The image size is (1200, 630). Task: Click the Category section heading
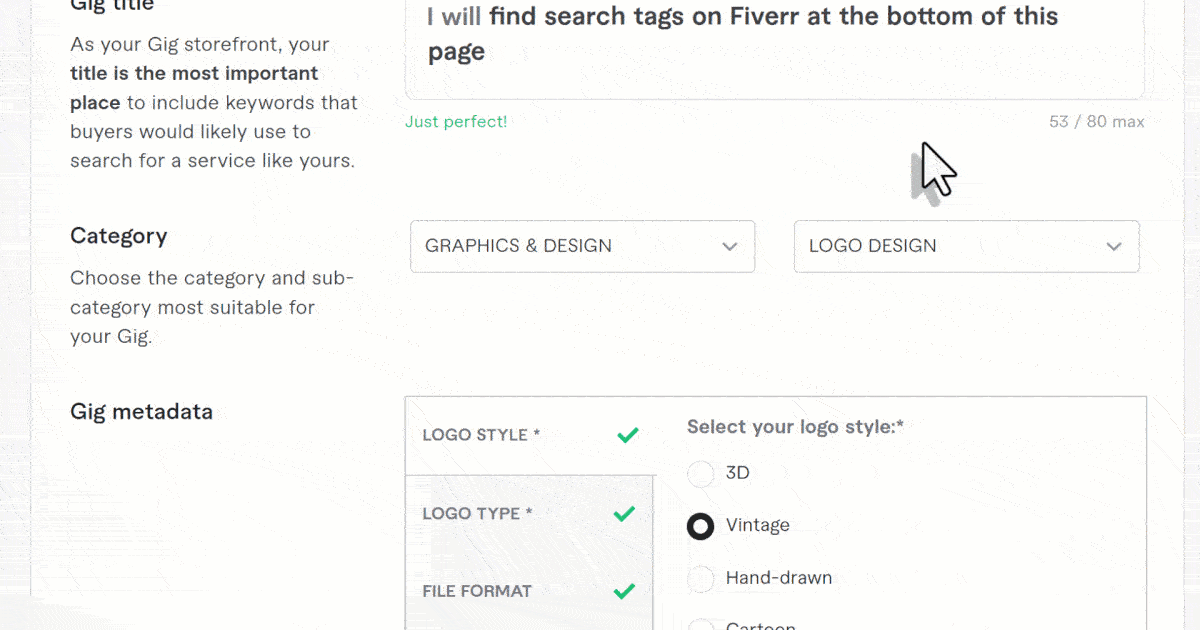coord(119,236)
